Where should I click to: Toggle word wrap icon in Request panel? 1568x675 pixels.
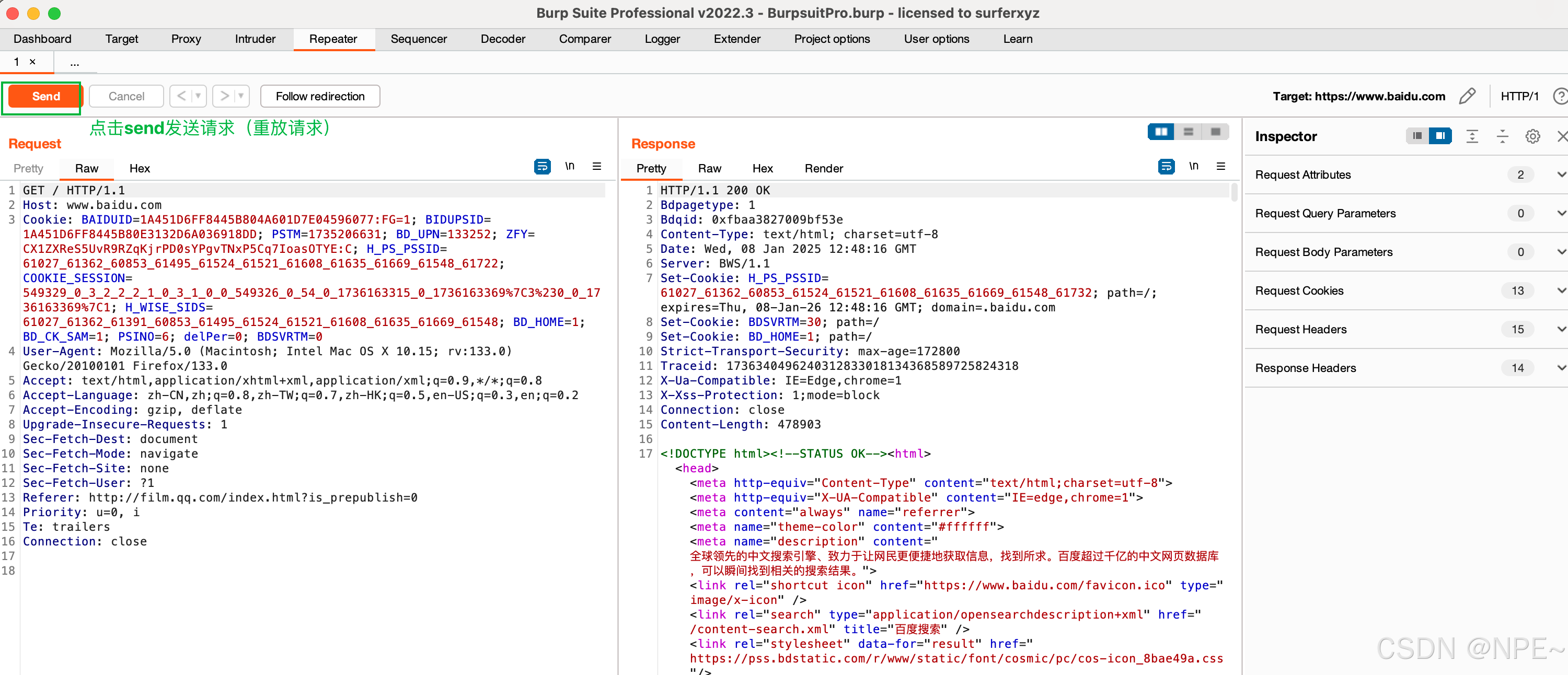541,167
